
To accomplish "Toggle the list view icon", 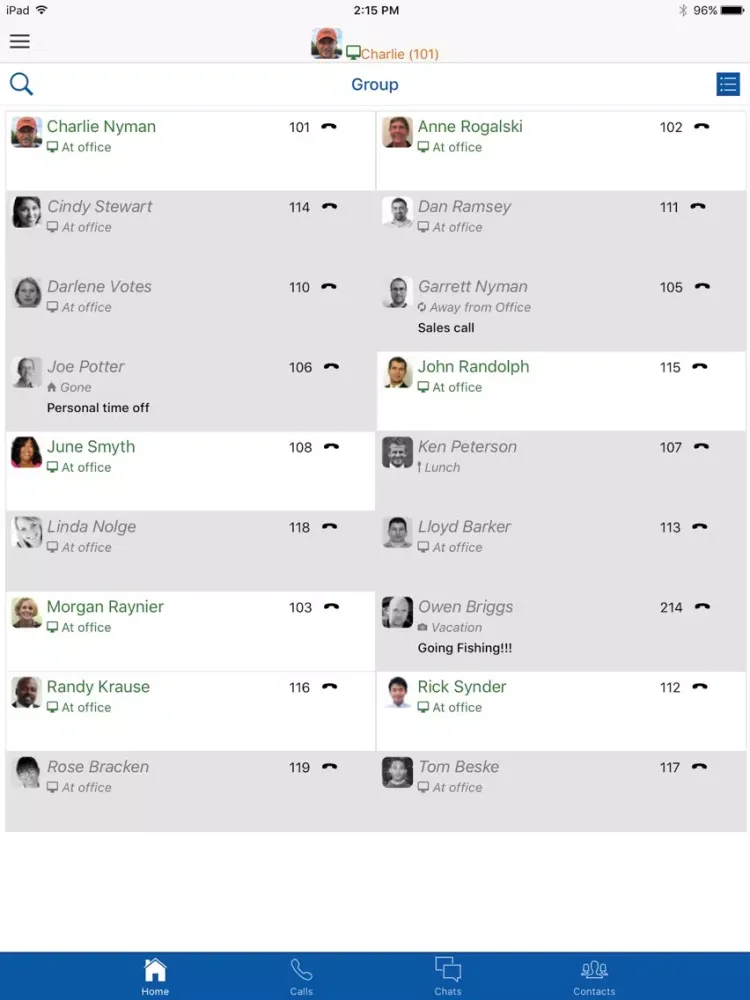I will (x=728, y=85).
